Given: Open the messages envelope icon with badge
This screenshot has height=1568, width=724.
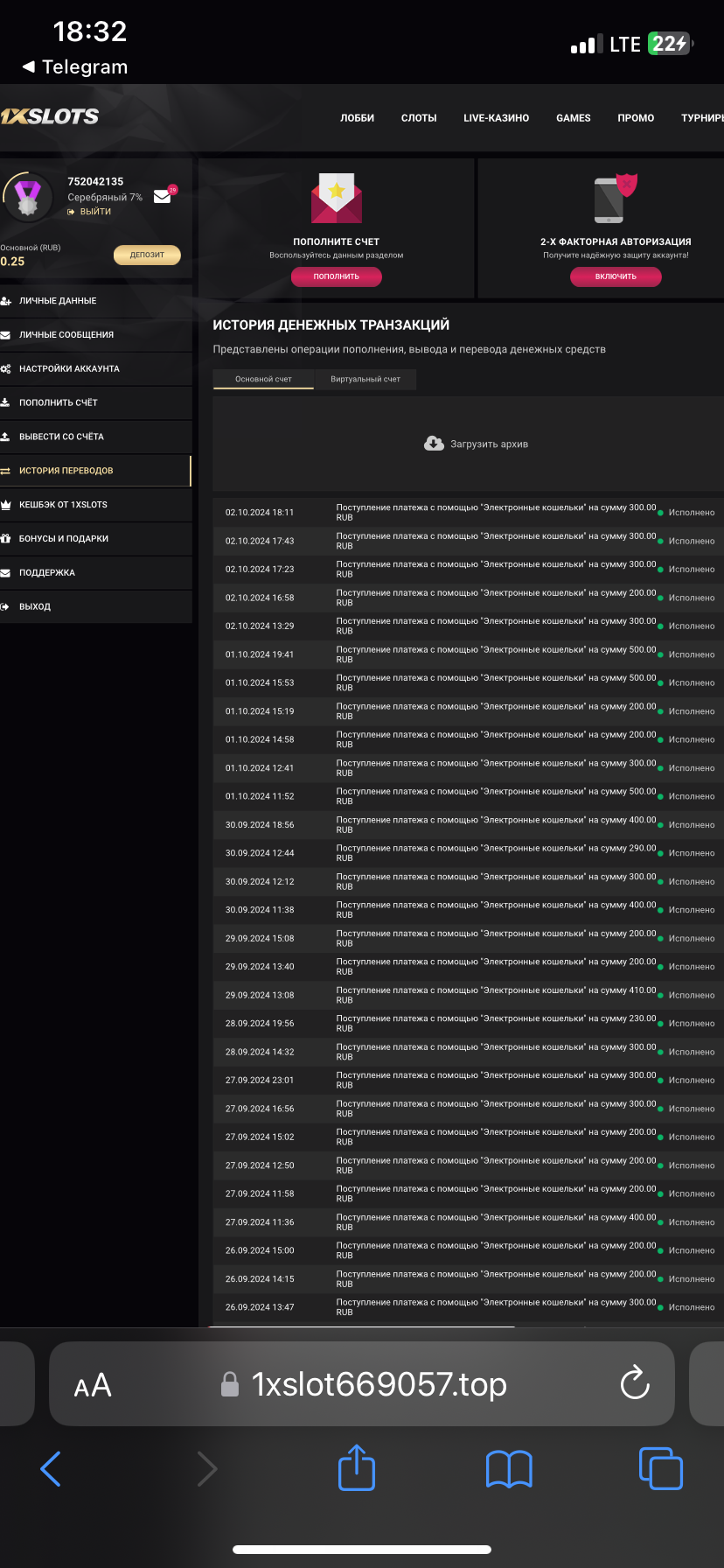Looking at the screenshot, I should (164, 196).
